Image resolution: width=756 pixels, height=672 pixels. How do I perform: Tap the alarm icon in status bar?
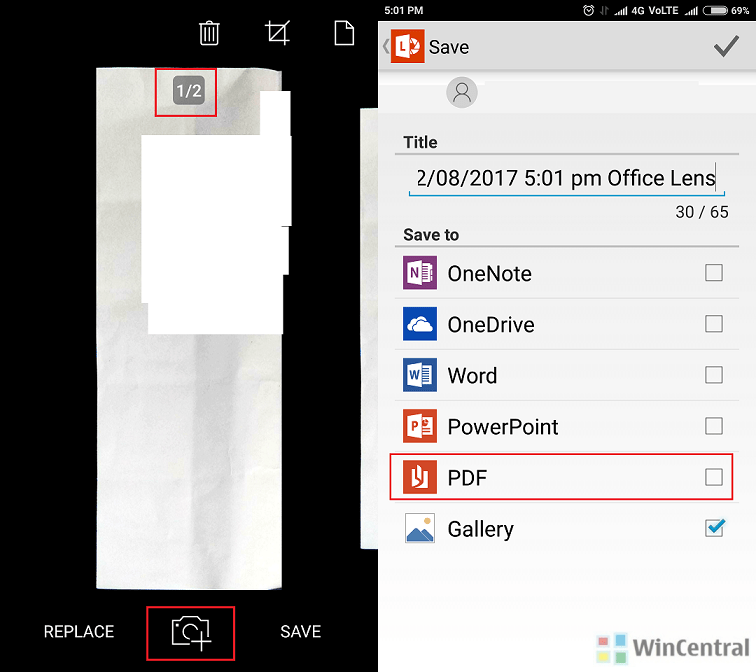[x=589, y=11]
